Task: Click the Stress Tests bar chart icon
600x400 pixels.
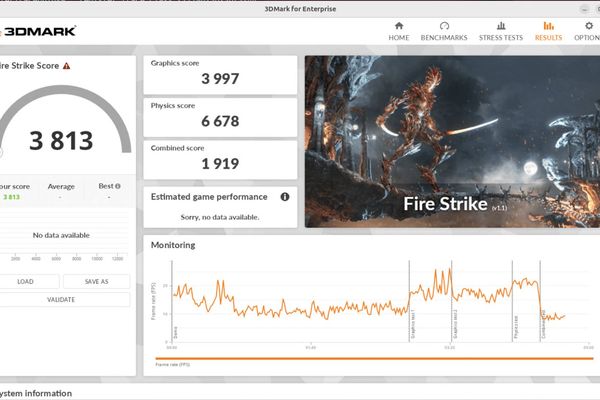Action: [501, 26]
